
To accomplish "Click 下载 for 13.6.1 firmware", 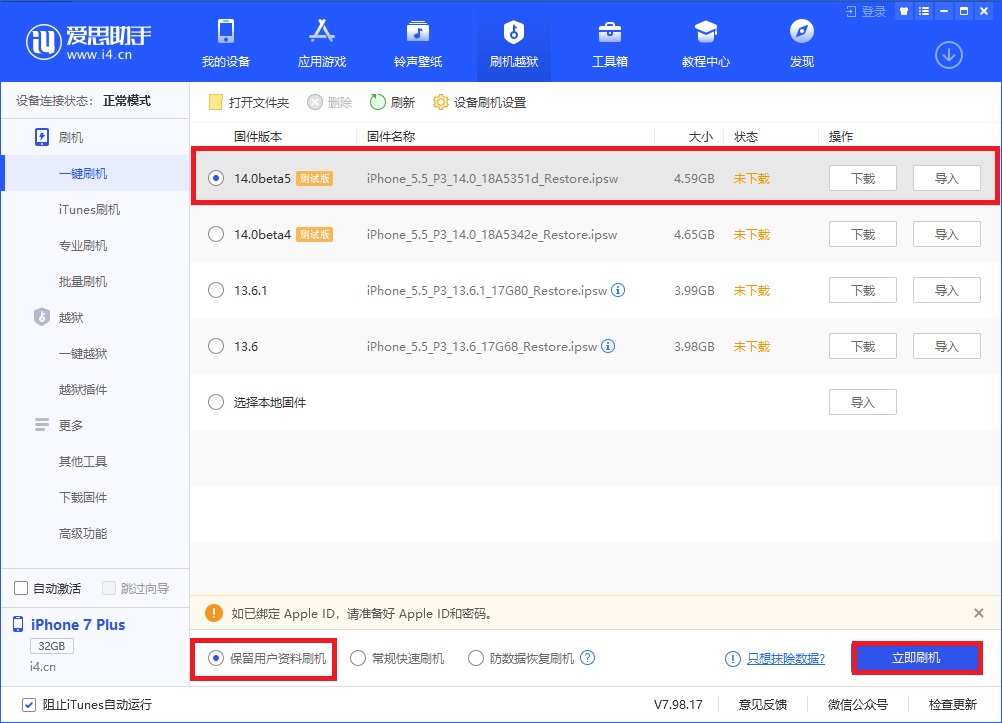I will coord(863,290).
